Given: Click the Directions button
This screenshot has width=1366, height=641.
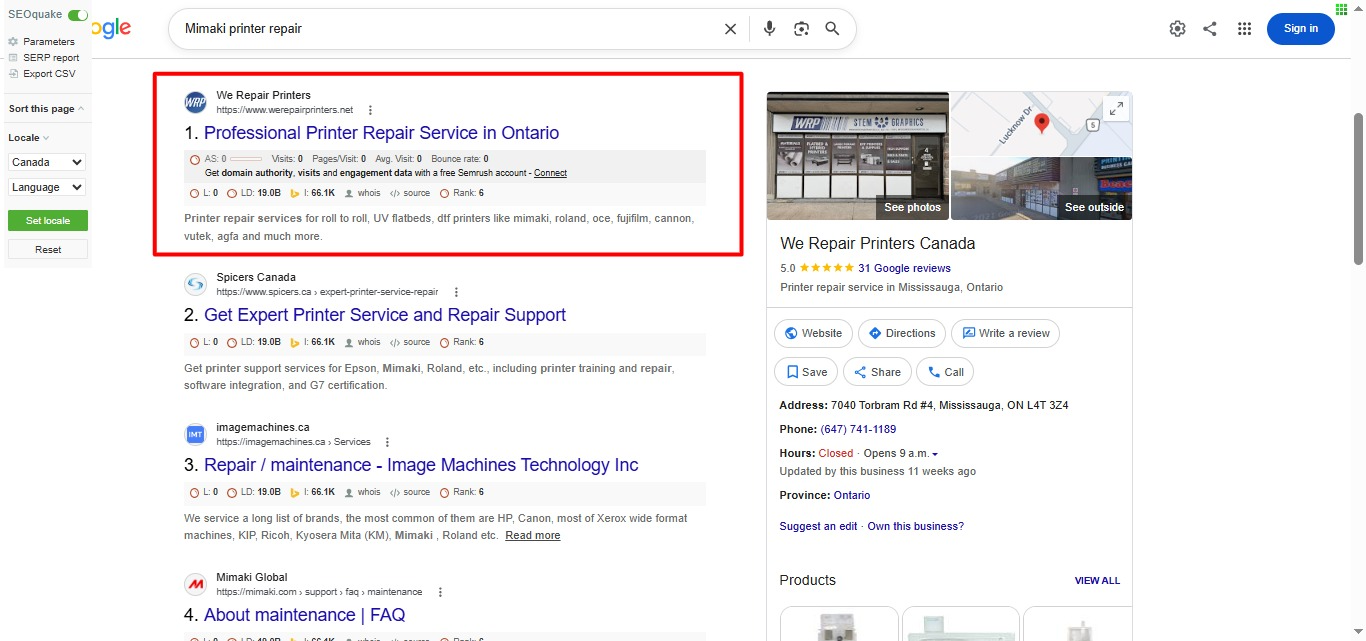Looking at the screenshot, I should point(901,333).
